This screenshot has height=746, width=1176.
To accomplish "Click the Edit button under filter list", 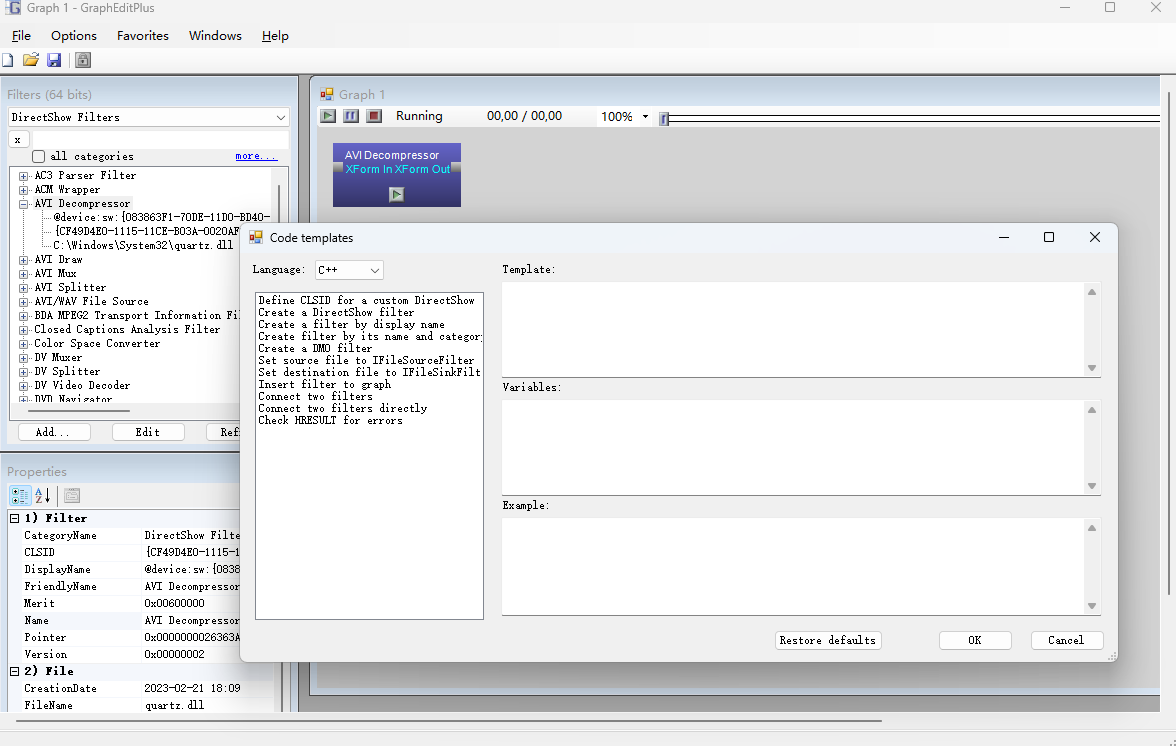I will point(148,432).
